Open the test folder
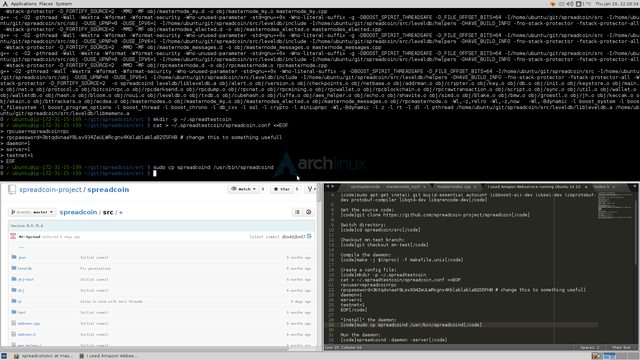The width and height of the screenshot is (640, 360). 22,313
